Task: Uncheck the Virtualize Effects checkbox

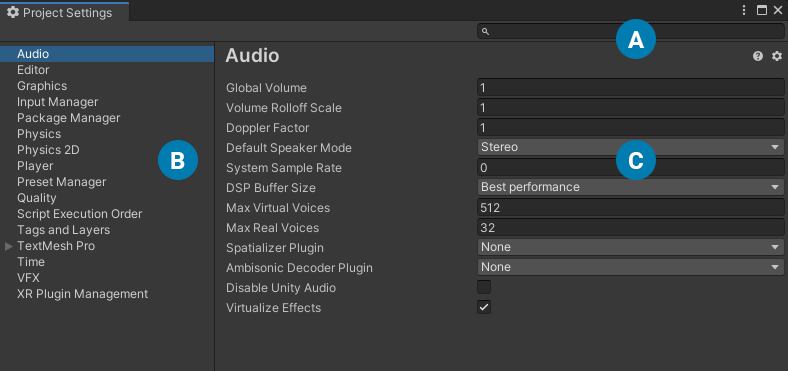Action: point(484,307)
